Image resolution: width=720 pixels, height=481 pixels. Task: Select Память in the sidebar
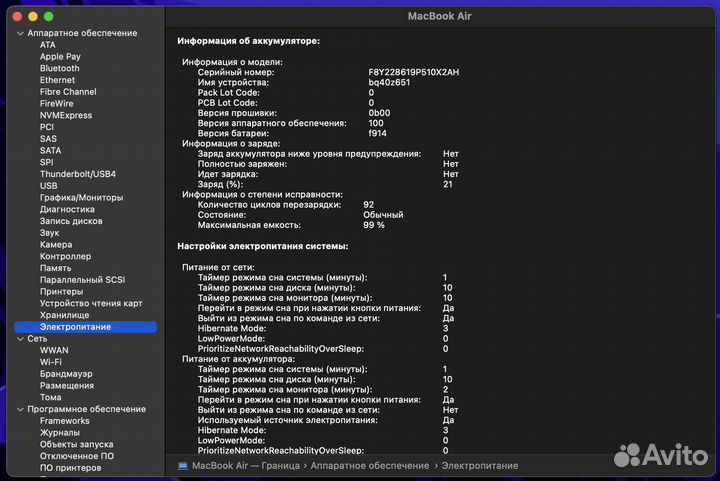pyautogui.click(x=55, y=268)
